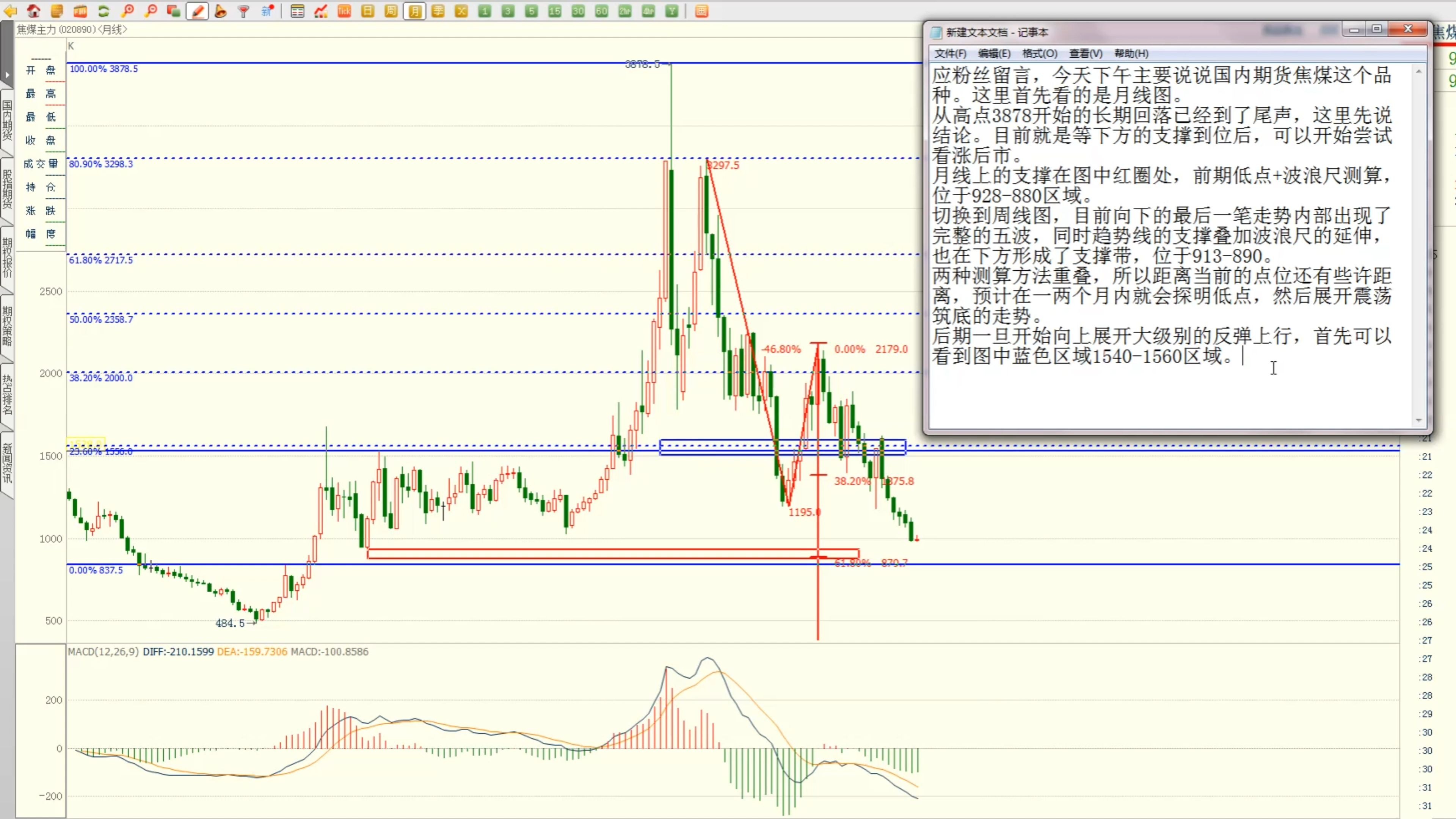Click the refresh icon in toolbar
Image resolution: width=1456 pixels, height=819 pixels.
point(104,11)
